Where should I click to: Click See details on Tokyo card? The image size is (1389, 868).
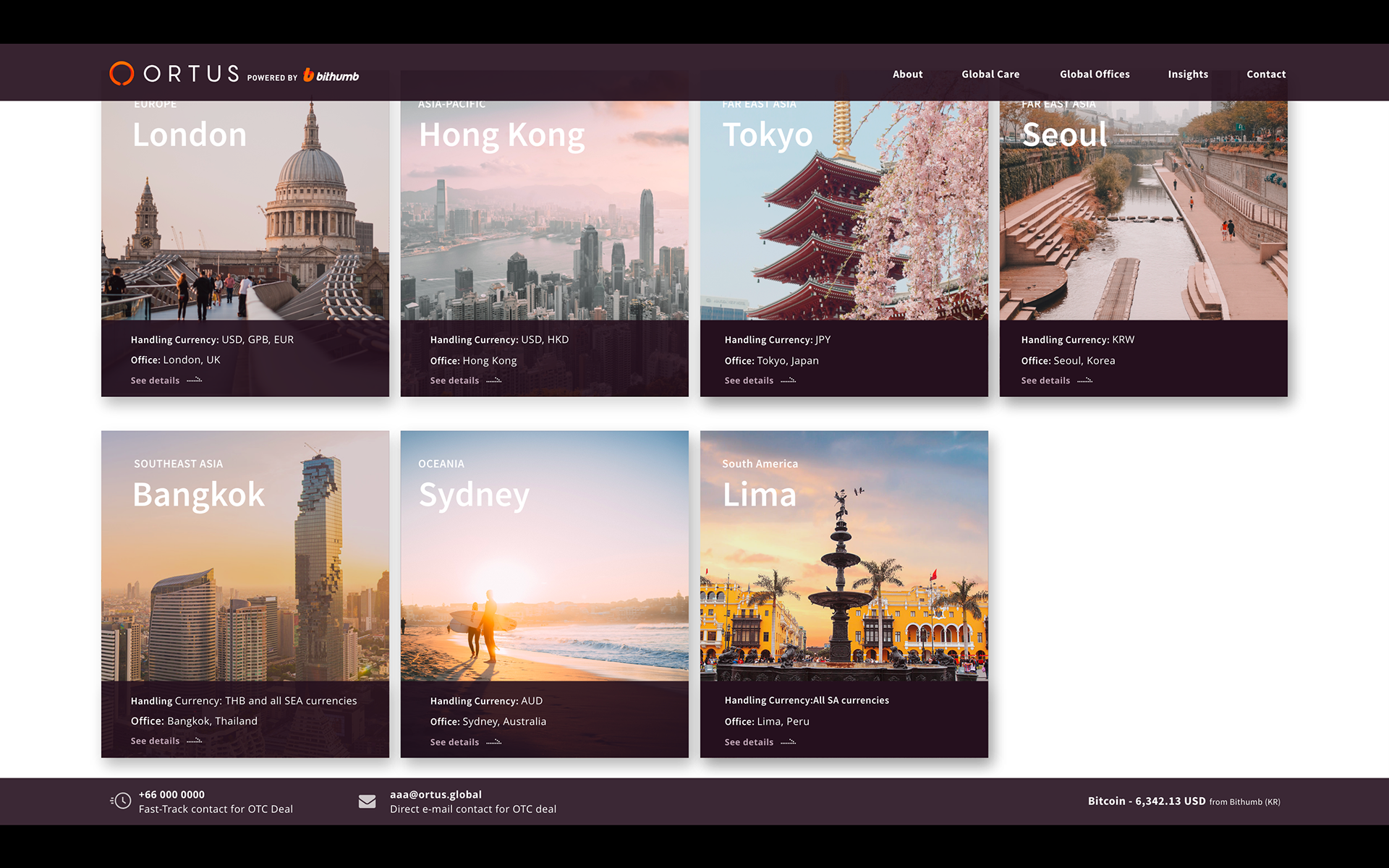(749, 380)
